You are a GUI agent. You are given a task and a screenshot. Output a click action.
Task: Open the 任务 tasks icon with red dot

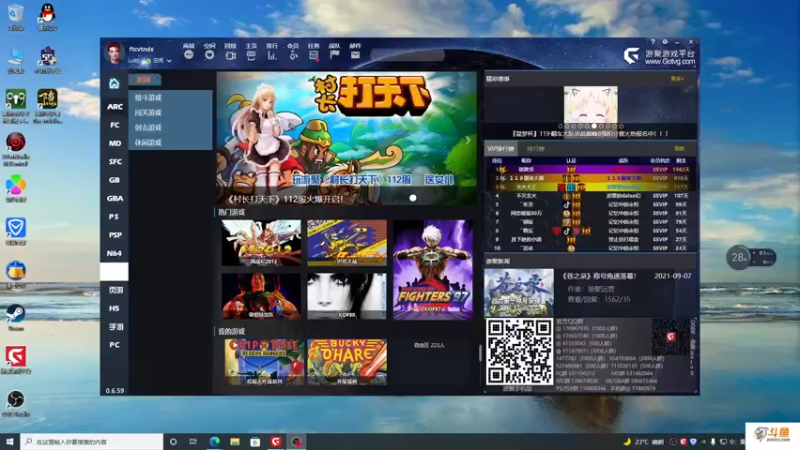point(314,55)
